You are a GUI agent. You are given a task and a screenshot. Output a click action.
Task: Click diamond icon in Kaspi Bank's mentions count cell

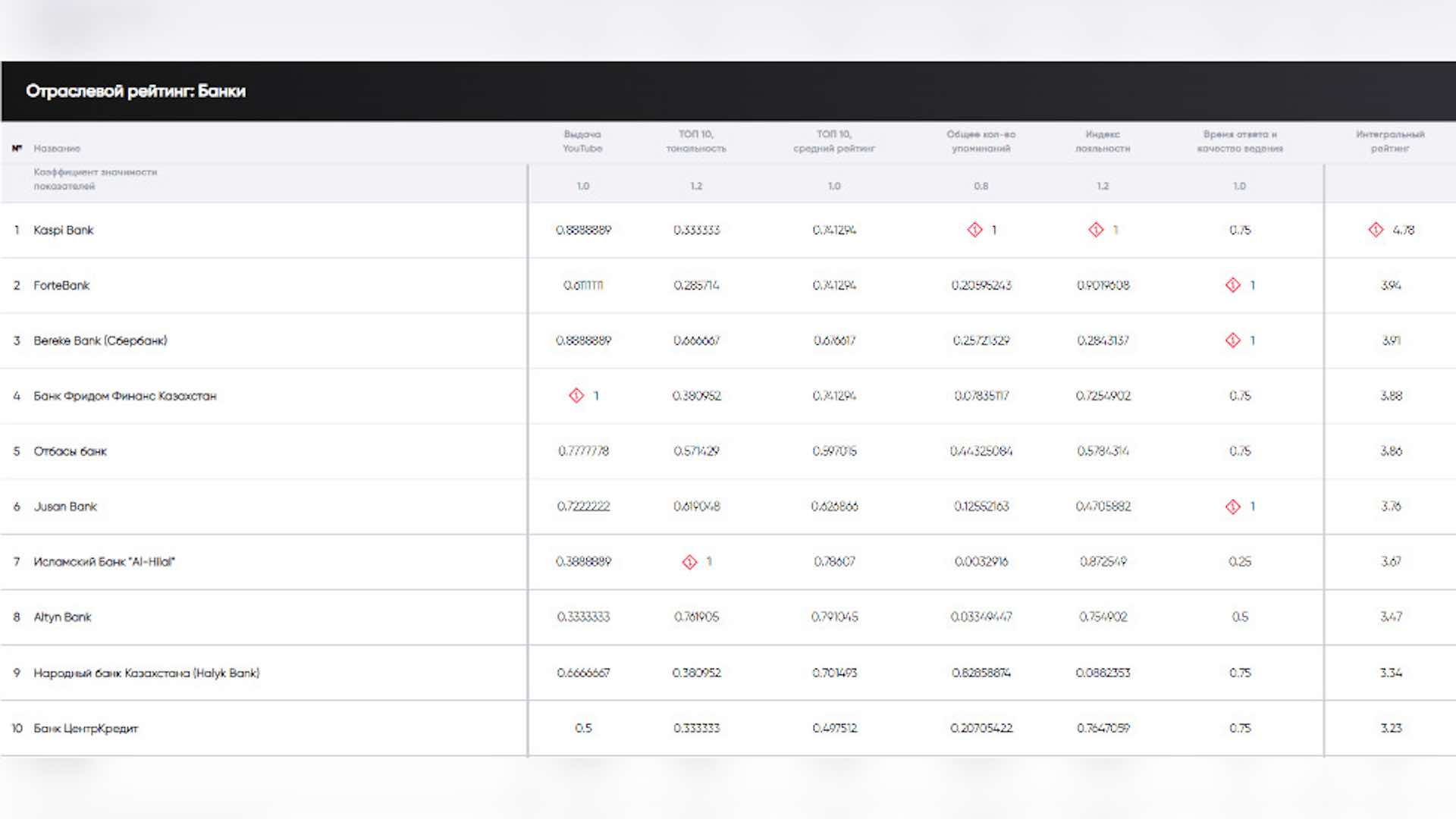[x=974, y=230]
